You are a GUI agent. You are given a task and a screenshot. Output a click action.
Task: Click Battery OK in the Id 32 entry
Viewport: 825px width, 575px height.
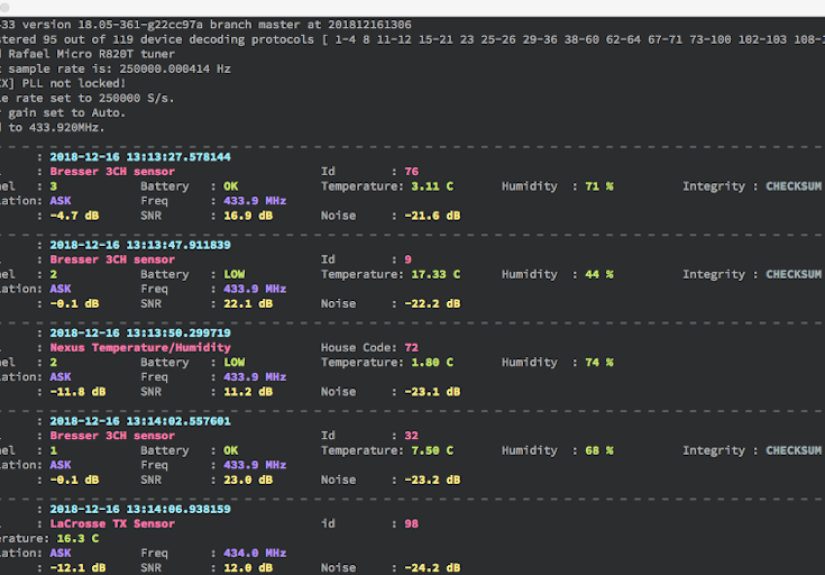click(x=230, y=450)
